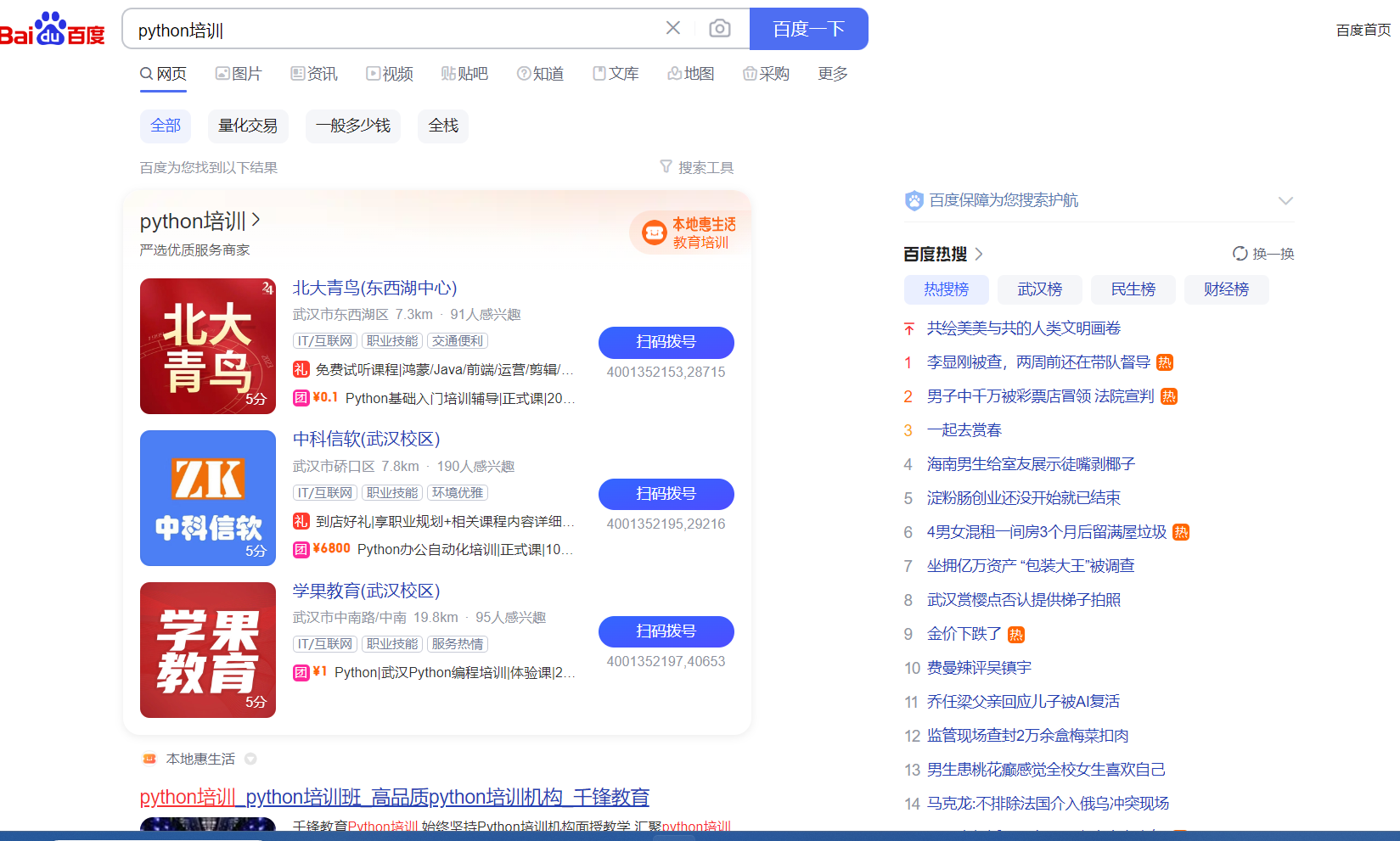This screenshot has height=841, width=1400.
Task: Open hot topic 乔任梁父亲回应儿子被AI复活
Action: (1024, 702)
